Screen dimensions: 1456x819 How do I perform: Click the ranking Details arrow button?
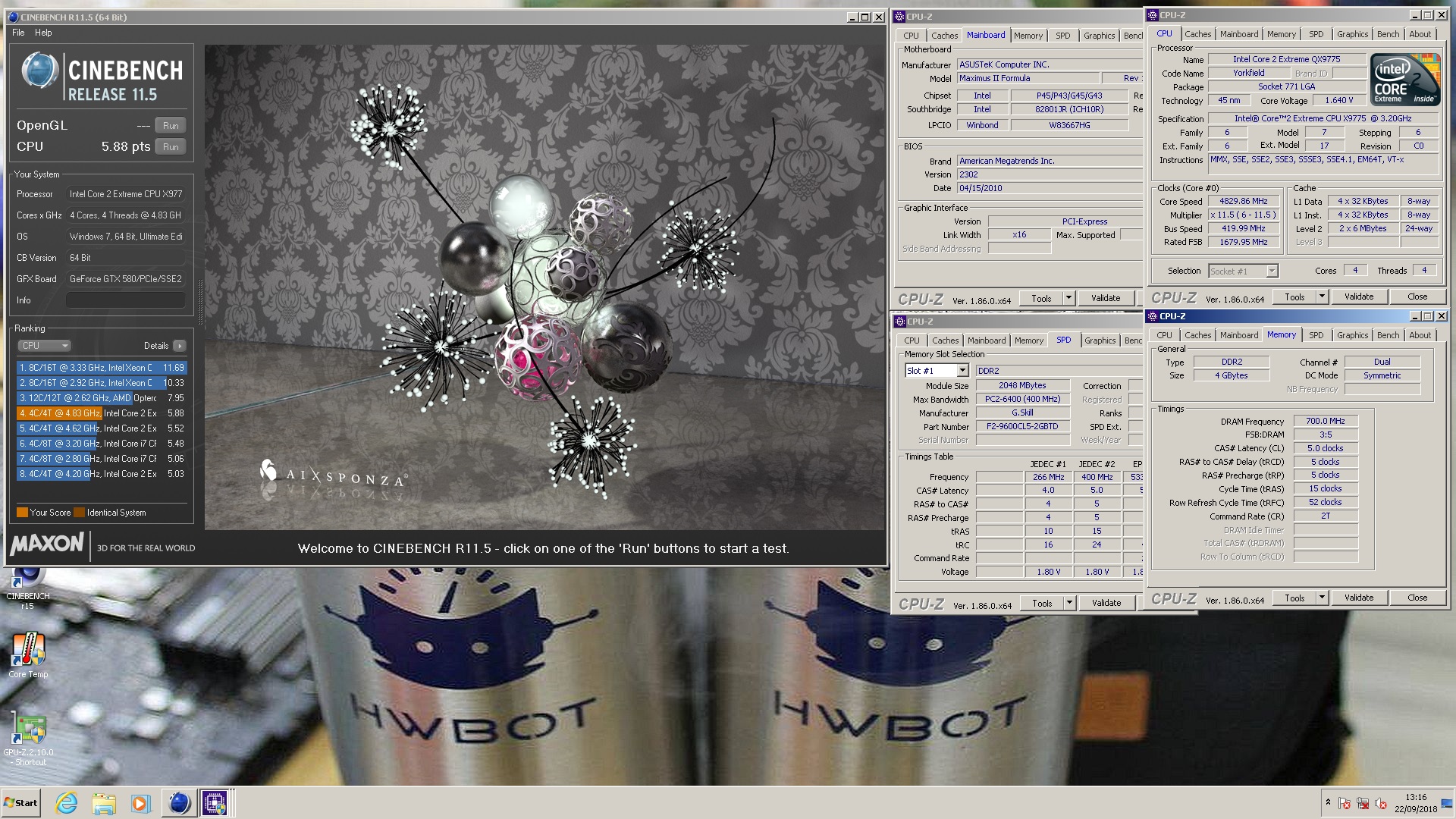point(179,346)
